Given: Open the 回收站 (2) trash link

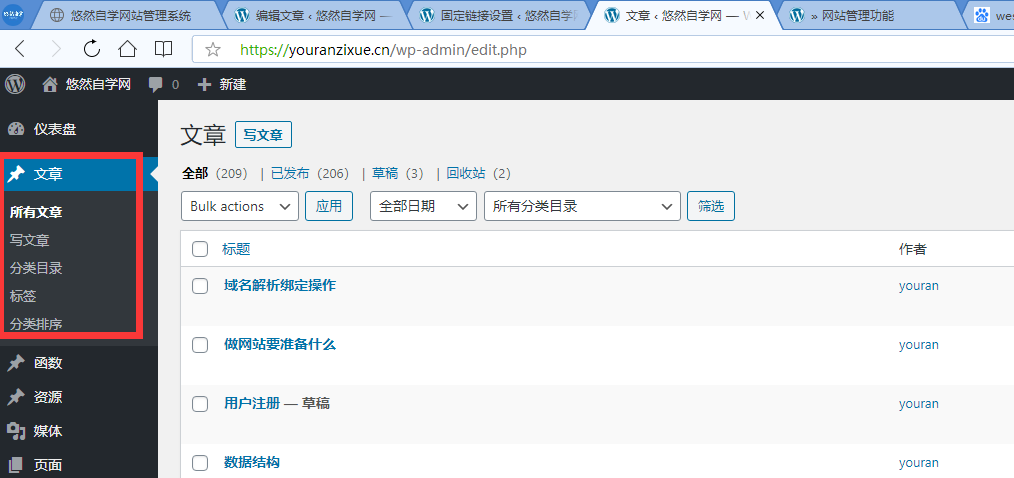Looking at the screenshot, I should tap(479, 173).
